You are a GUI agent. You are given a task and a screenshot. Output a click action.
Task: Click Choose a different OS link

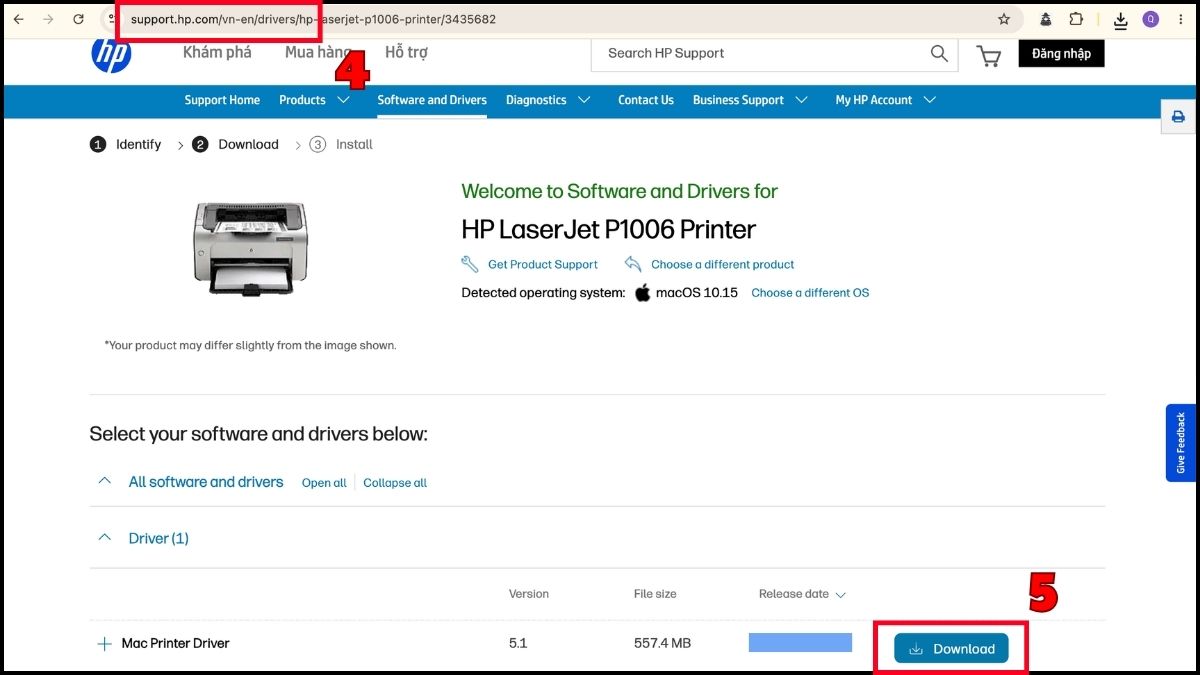click(x=810, y=293)
